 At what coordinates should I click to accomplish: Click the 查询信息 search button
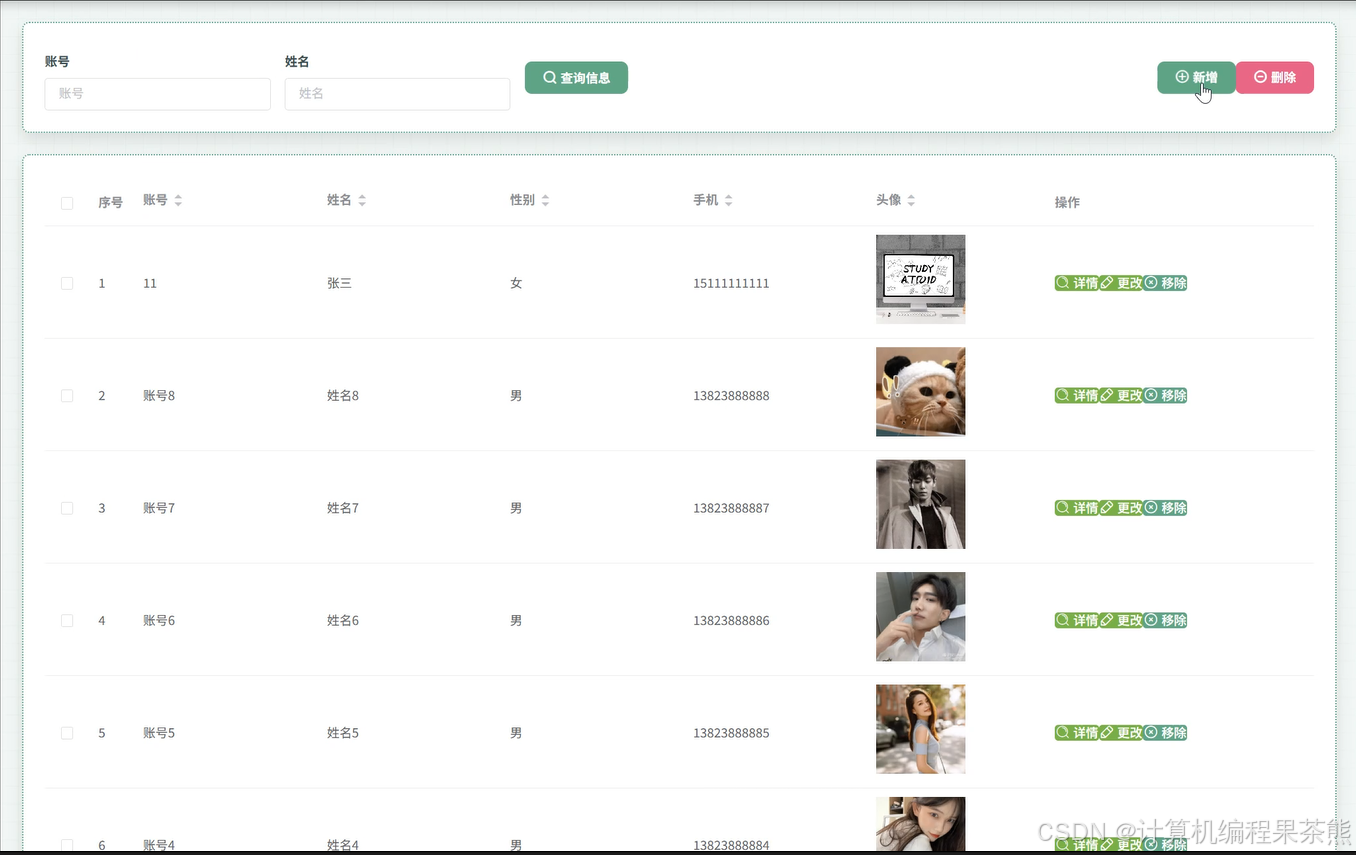coord(576,77)
